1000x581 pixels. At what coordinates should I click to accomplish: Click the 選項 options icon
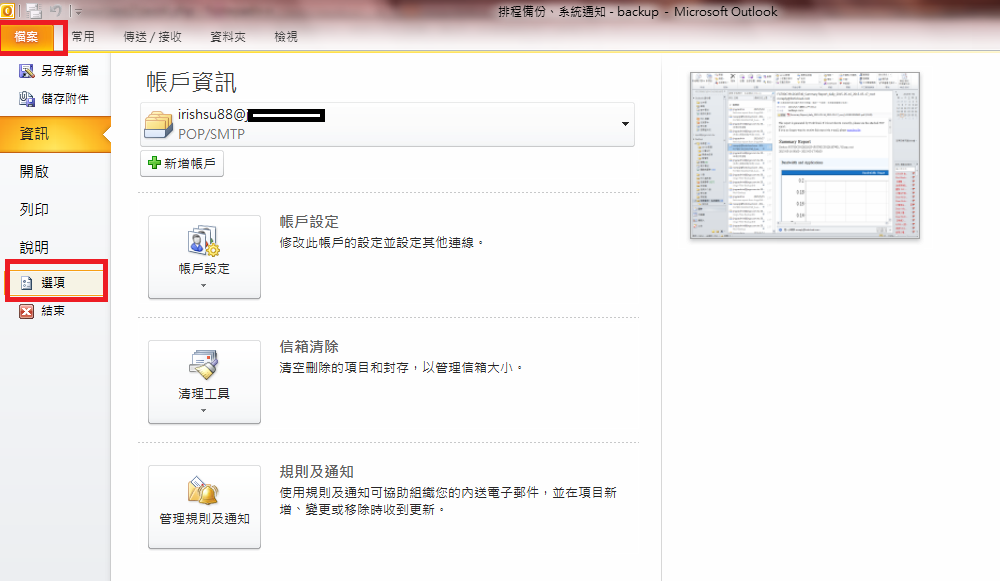pyautogui.click(x=26, y=283)
